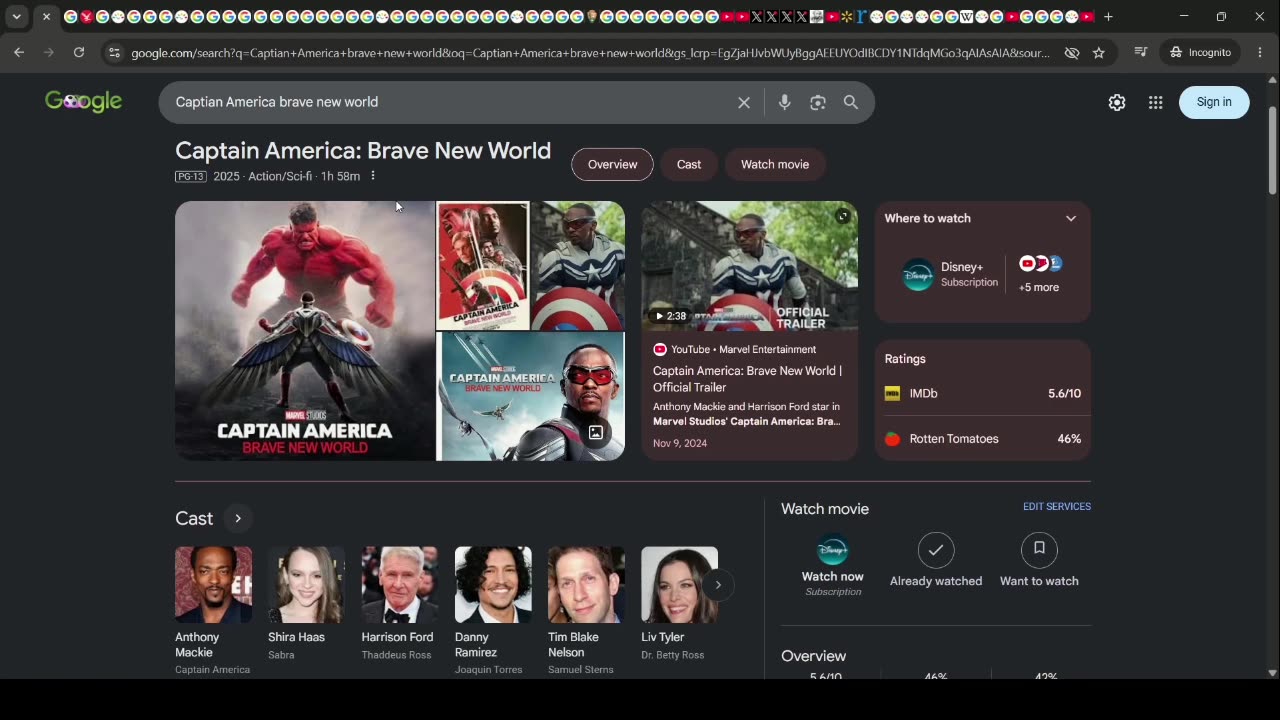Click the Sign in button

(x=1214, y=102)
